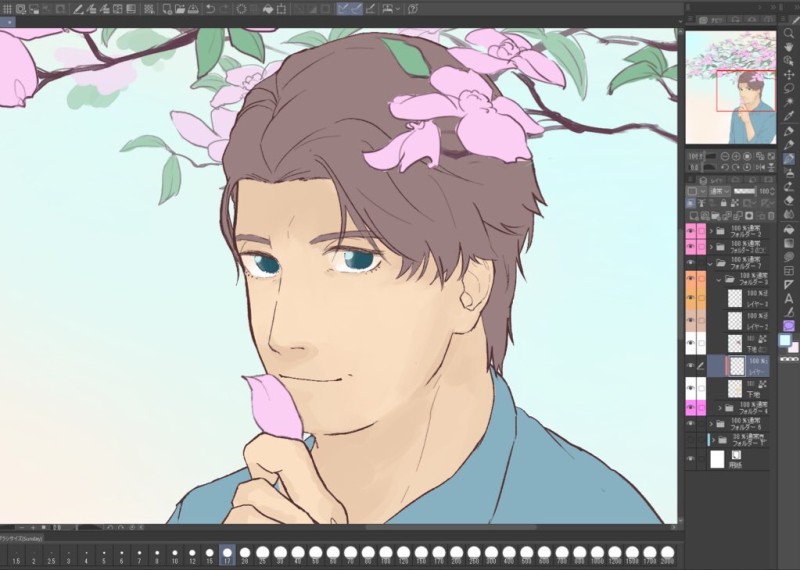Expand フォルダー 2 layer folder
The width and height of the screenshot is (800, 570).
coord(711,231)
